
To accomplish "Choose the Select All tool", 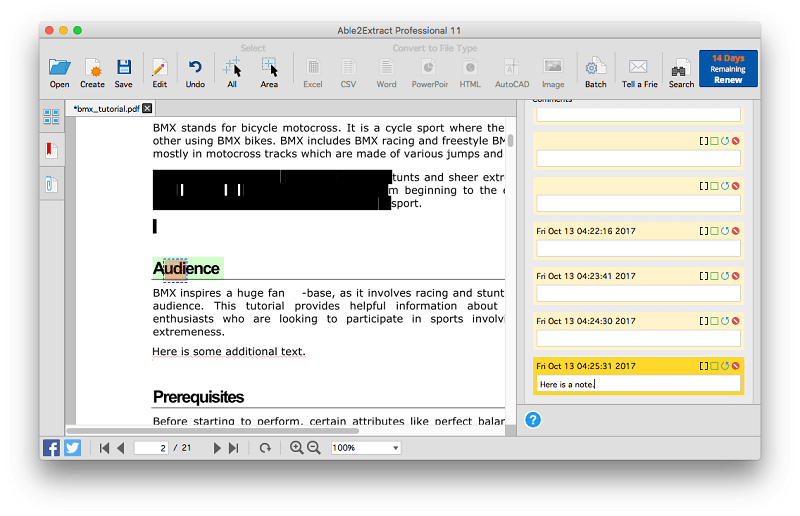I will (232, 73).
